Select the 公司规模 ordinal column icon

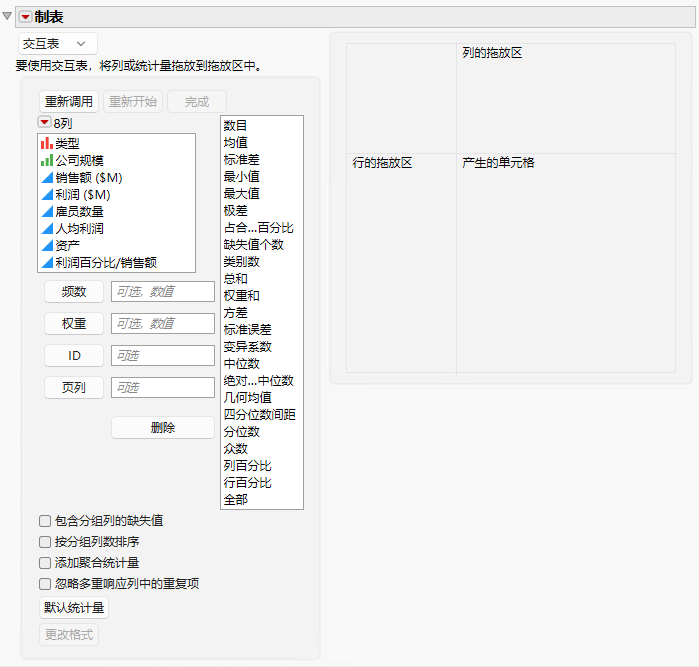(47, 160)
